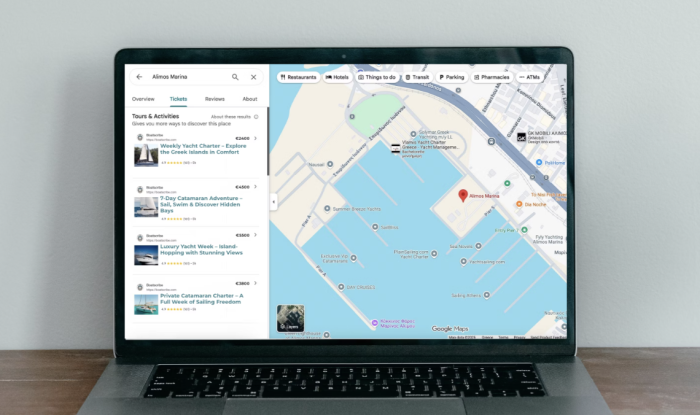Screen dimensions: 700x415
Task: Open Private Catamaran Charter listing title
Action: (x=202, y=299)
